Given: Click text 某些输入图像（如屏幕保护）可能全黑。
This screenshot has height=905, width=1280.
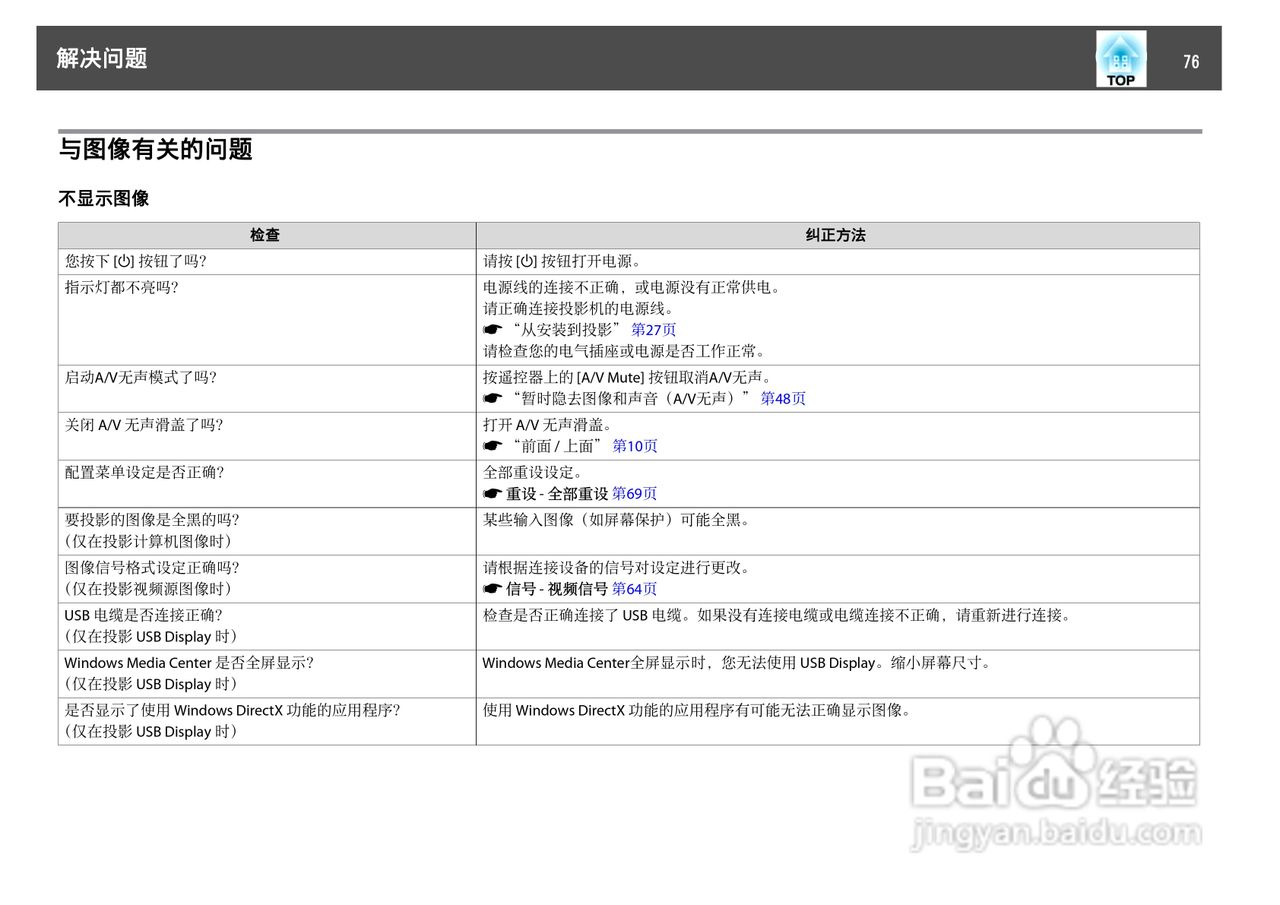Looking at the screenshot, I should coord(617,520).
